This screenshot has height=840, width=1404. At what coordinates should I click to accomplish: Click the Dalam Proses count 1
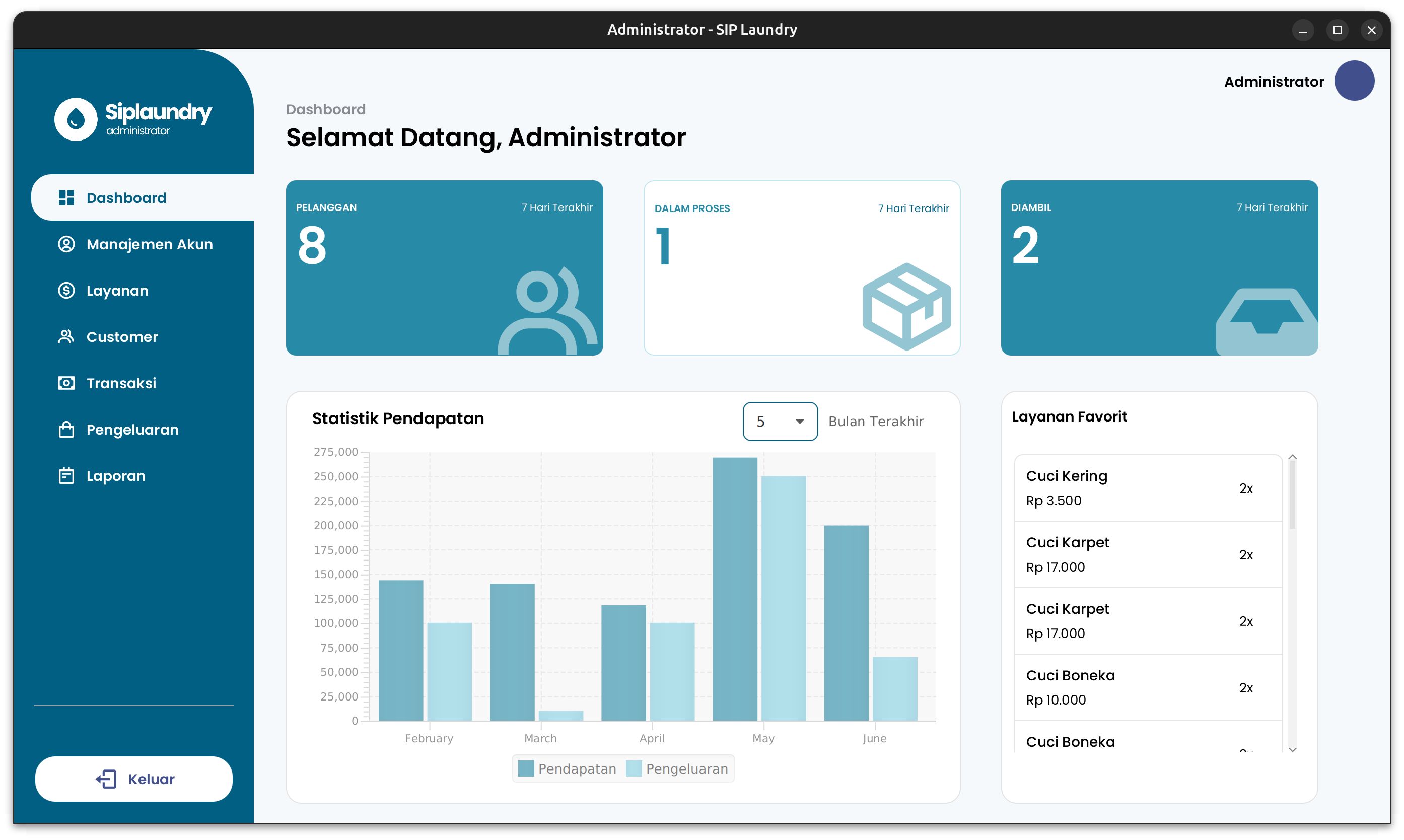click(663, 246)
